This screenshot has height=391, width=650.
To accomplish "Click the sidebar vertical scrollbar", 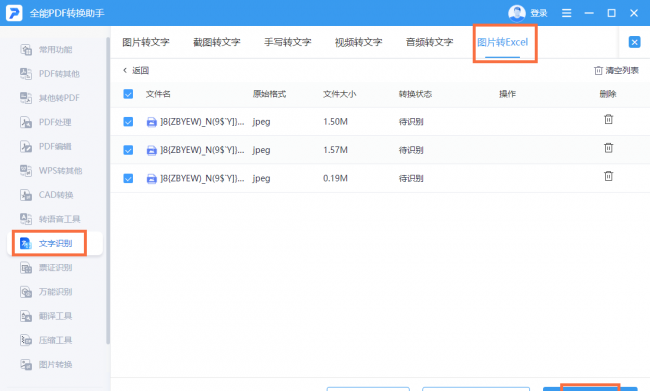I will [108, 191].
